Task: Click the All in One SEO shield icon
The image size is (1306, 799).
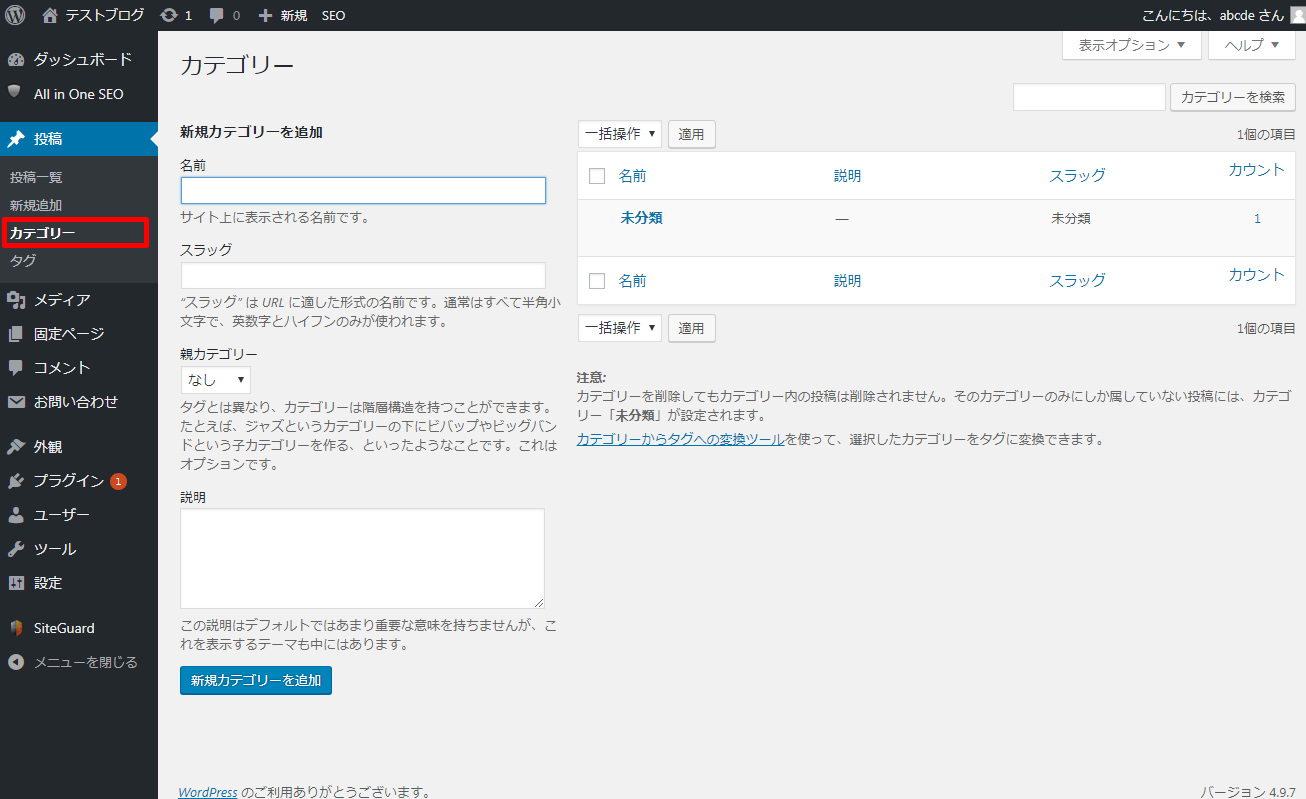Action: click(15, 93)
